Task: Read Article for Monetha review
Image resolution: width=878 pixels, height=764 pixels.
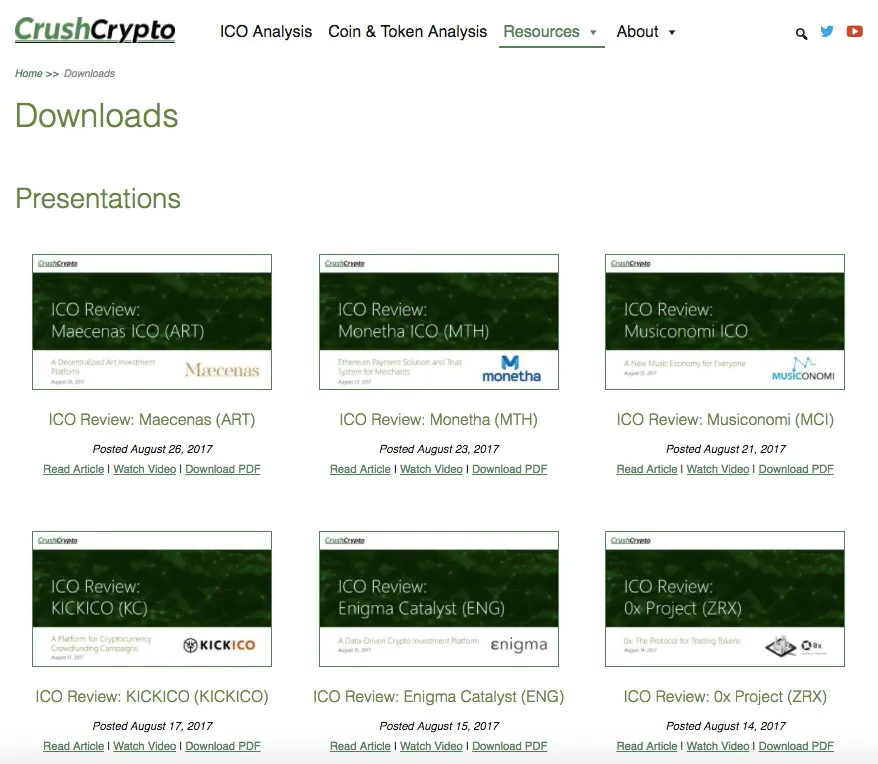Action: pos(360,469)
